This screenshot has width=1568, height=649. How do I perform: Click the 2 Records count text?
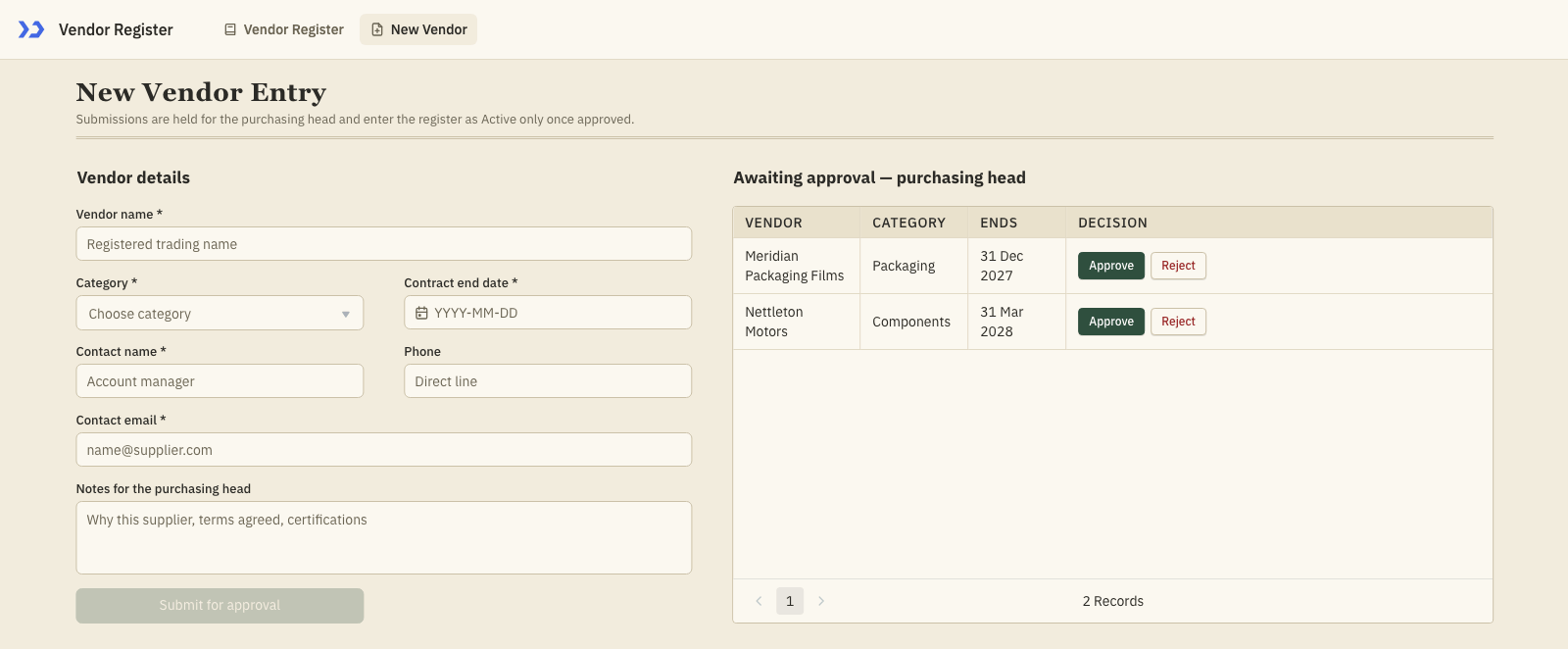coord(1112,601)
